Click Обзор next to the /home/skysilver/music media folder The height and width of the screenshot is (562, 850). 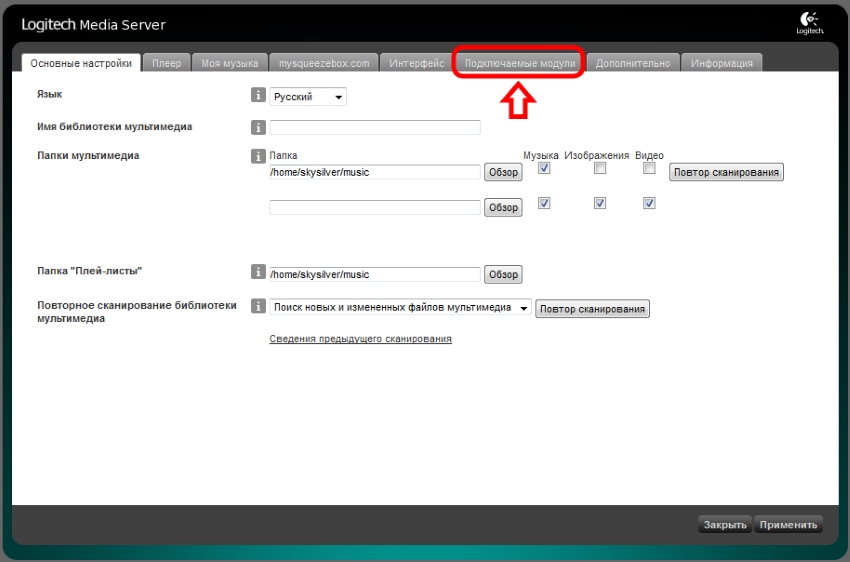click(503, 172)
